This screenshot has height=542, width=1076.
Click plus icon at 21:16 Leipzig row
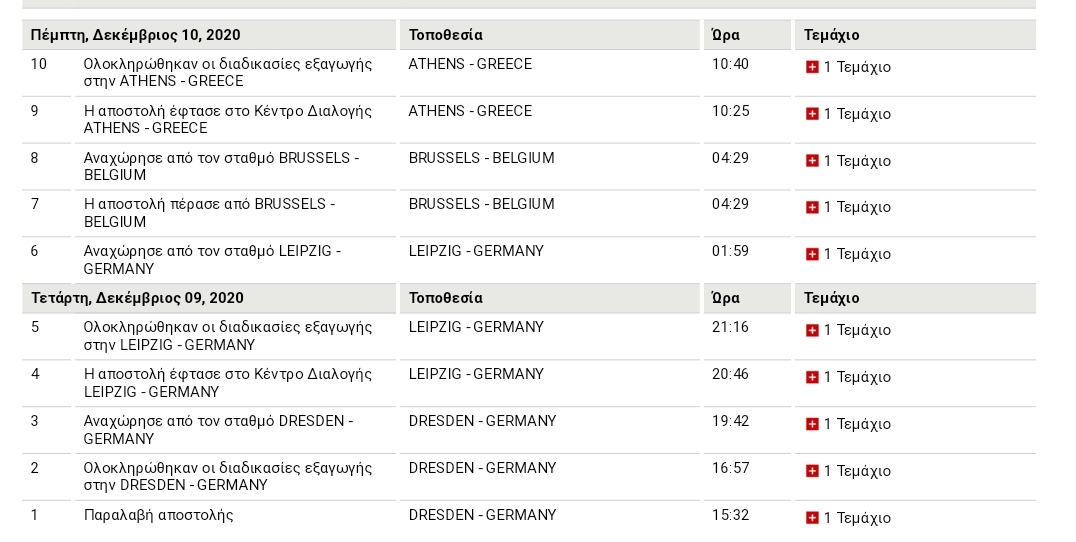[812, 330]
